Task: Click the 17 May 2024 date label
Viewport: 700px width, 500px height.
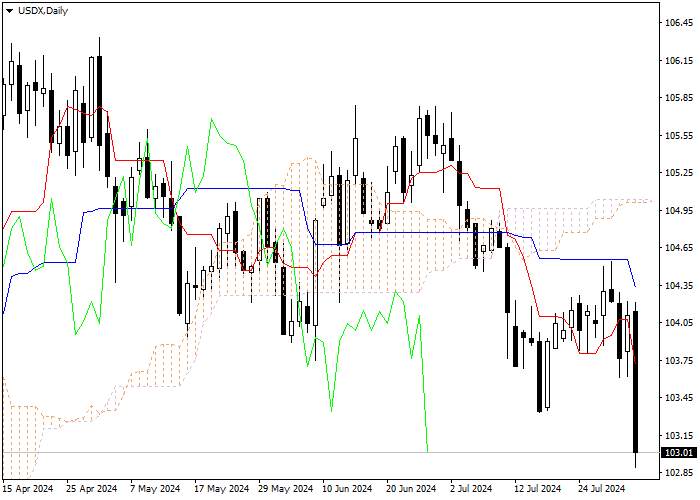Action: pos(221,489)
